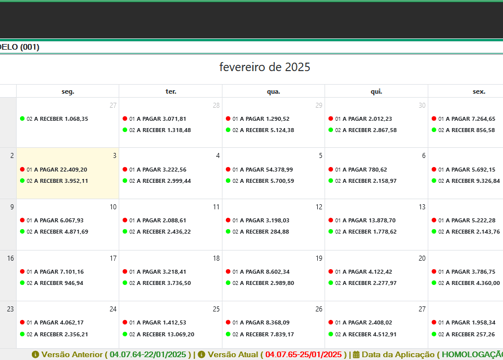Open the A PAGAR 5.692,15 entry
The width and height of the screenshot is (503, 360).
pyautogui.click(x=463, y=169)
